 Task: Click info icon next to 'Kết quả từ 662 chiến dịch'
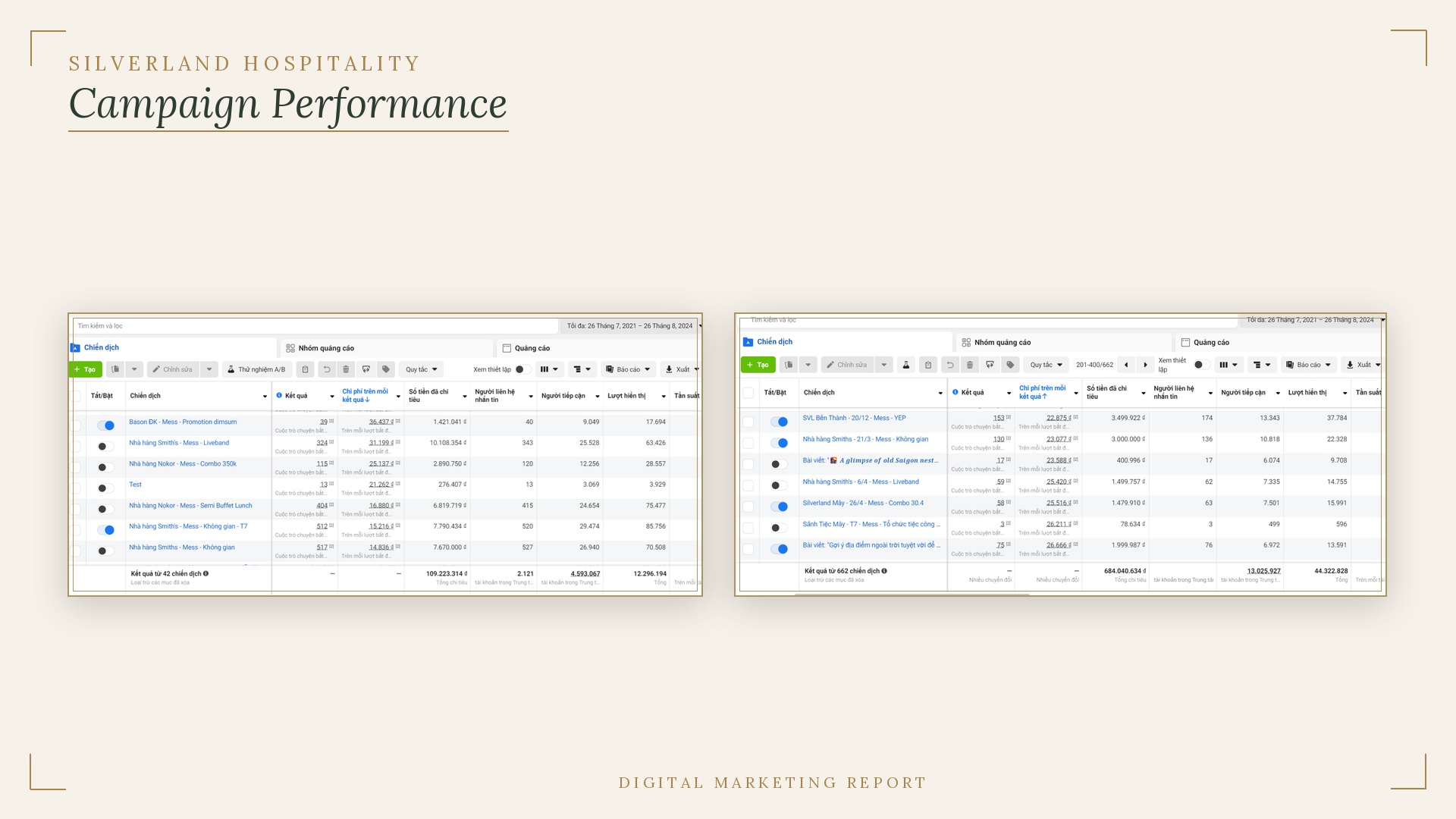pos(884,571)
